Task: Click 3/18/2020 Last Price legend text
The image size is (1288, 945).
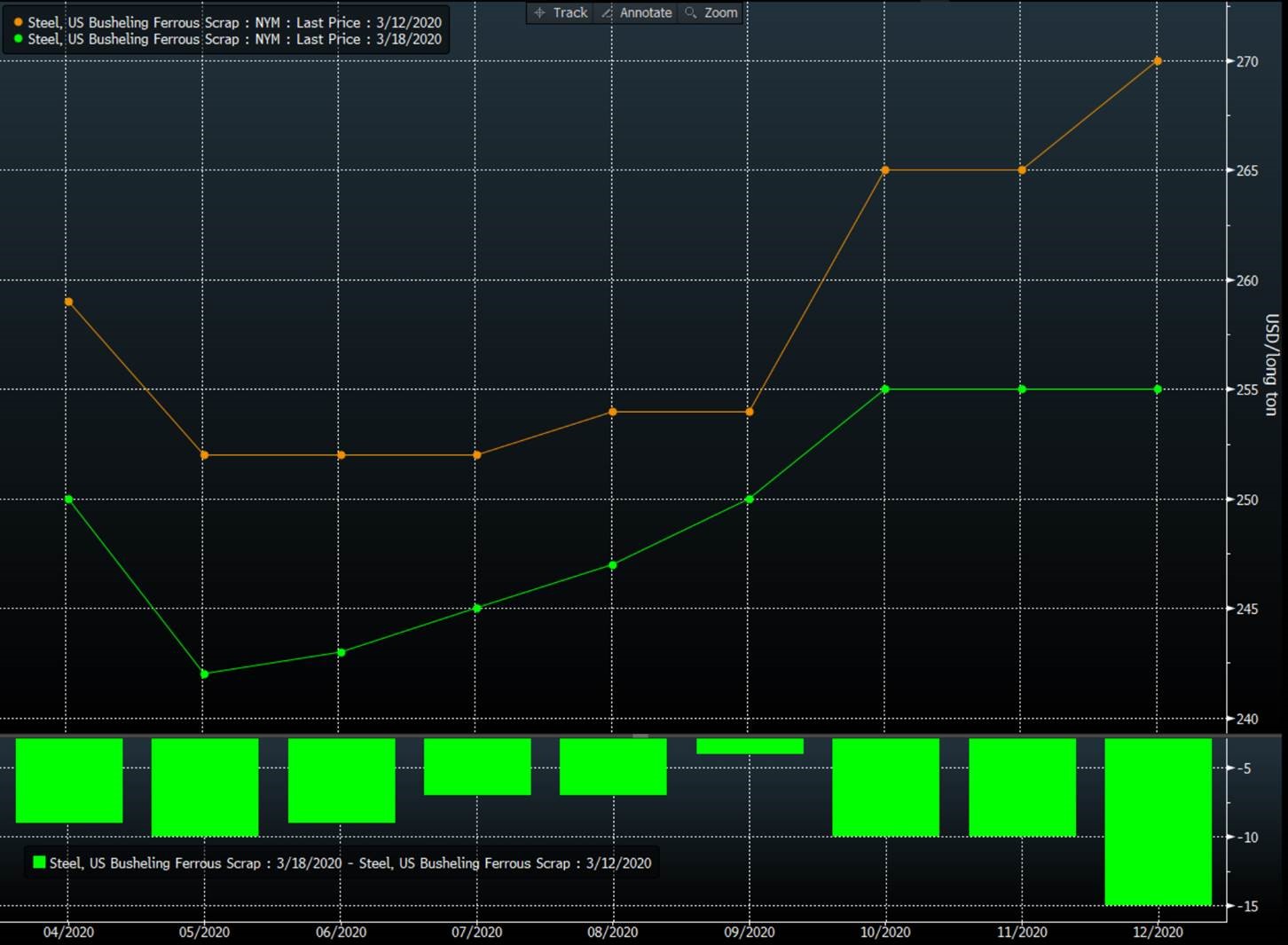Action: point(234,39)
